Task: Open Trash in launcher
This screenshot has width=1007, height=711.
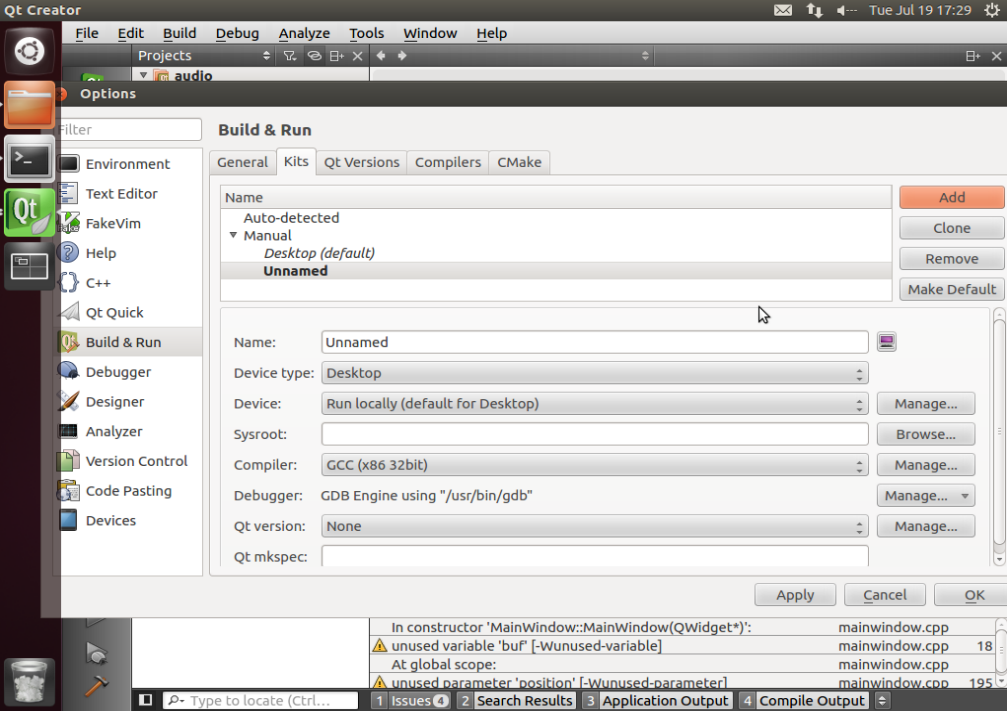Action: click(x=29, y=681)
